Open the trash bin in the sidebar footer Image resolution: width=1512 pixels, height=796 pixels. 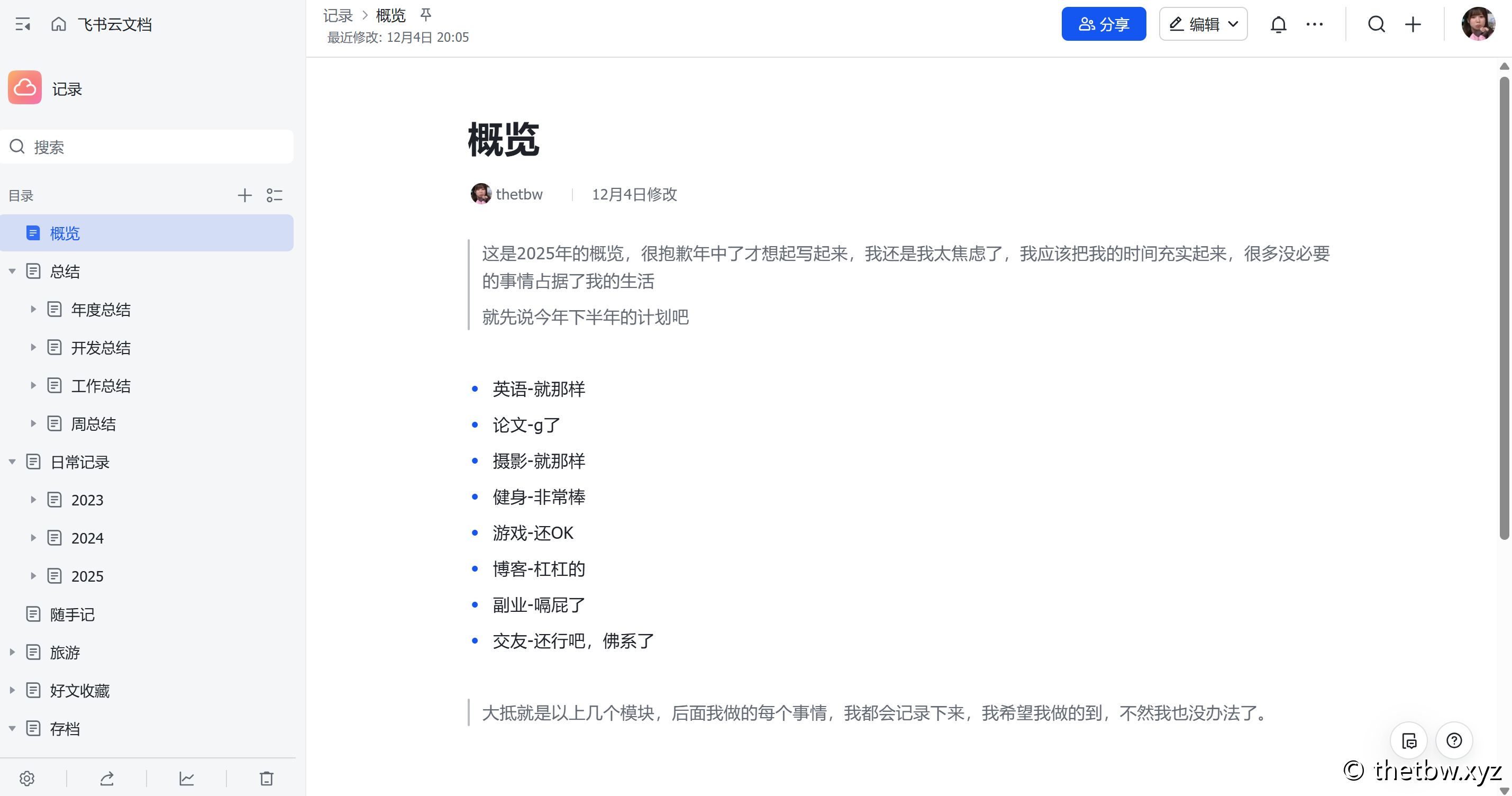[267, 779]
